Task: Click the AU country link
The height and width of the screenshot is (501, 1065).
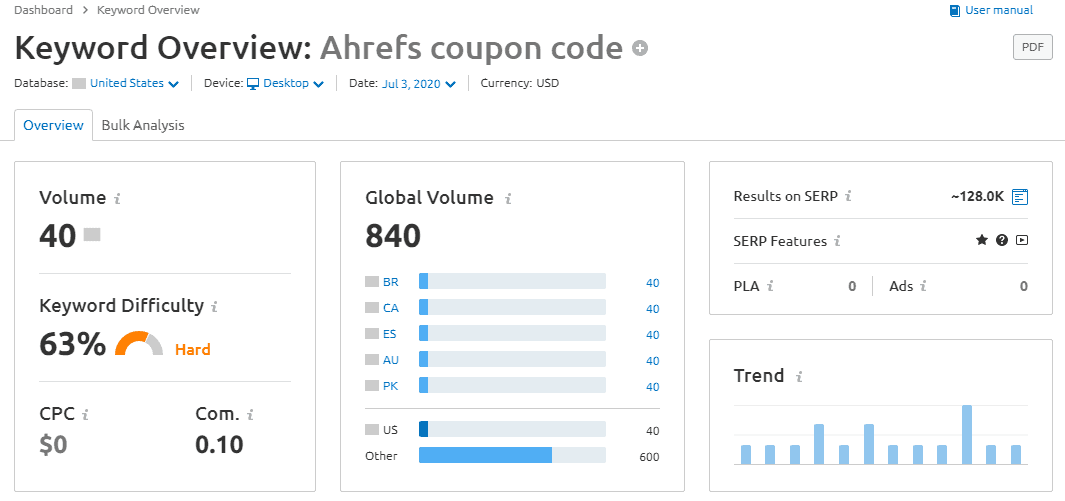Action: click(391, 360)
